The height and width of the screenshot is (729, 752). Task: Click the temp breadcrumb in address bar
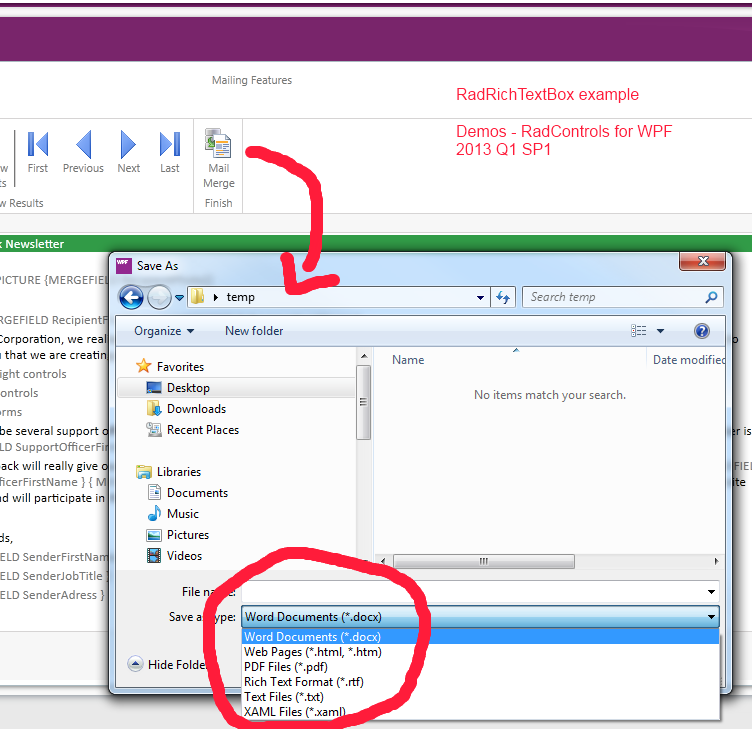(240, 297)
